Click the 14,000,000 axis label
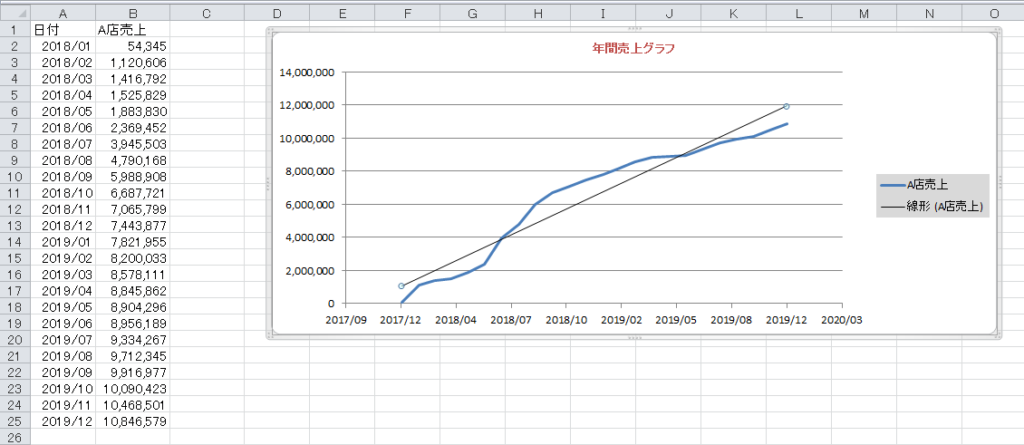This screenshot has height=445, width=1024. pyautogui.click(x=307, y=72)
